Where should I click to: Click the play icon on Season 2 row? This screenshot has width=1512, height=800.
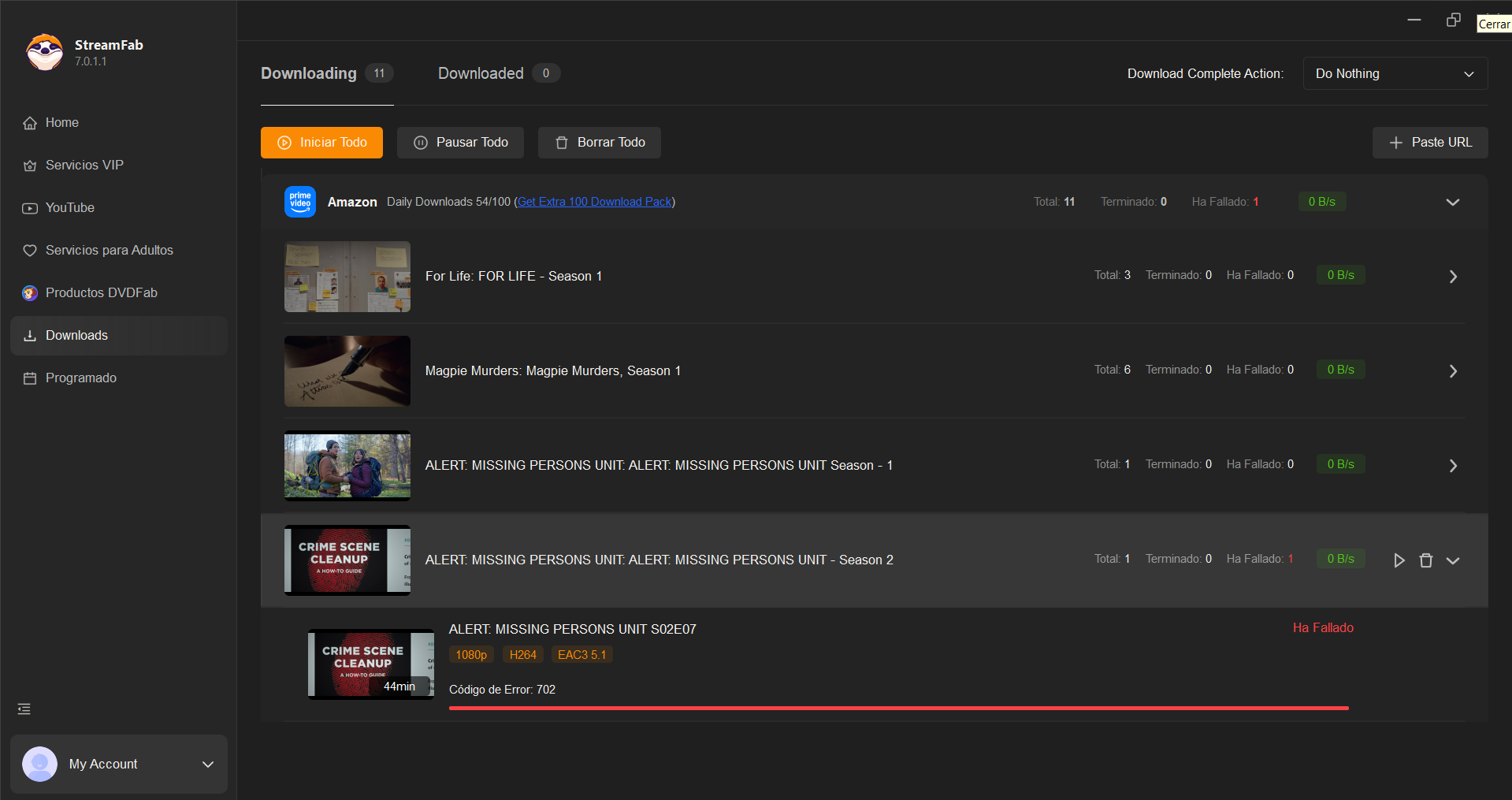[1399, 560]
